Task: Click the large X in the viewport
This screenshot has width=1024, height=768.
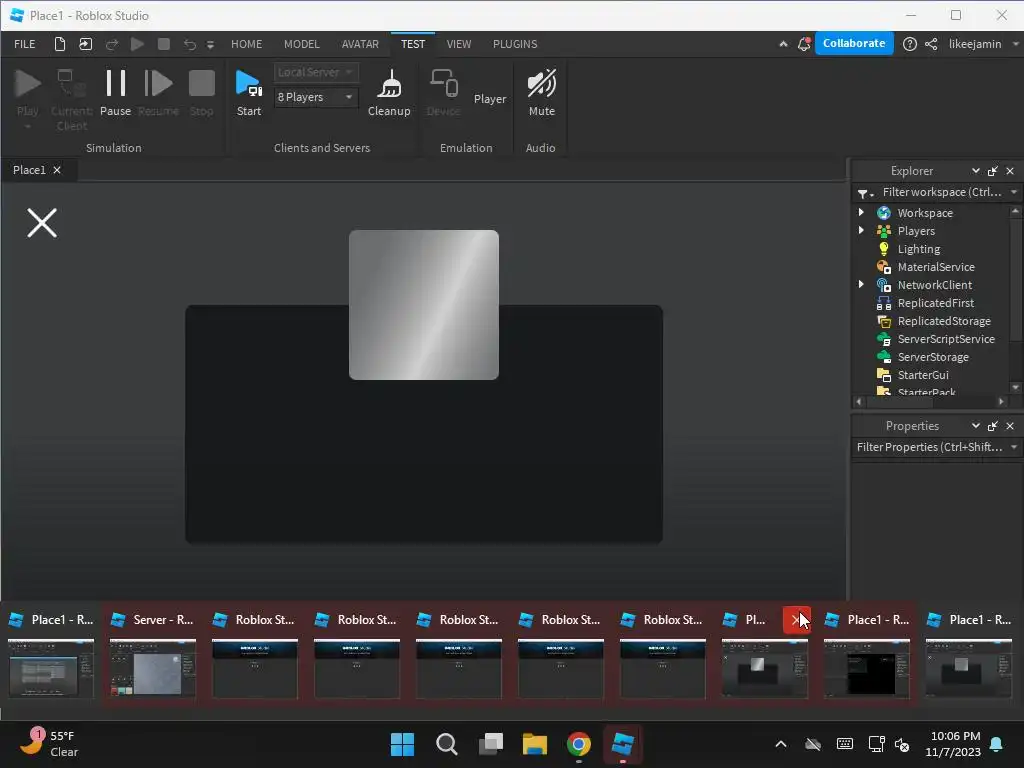Action: pos(42,223)
